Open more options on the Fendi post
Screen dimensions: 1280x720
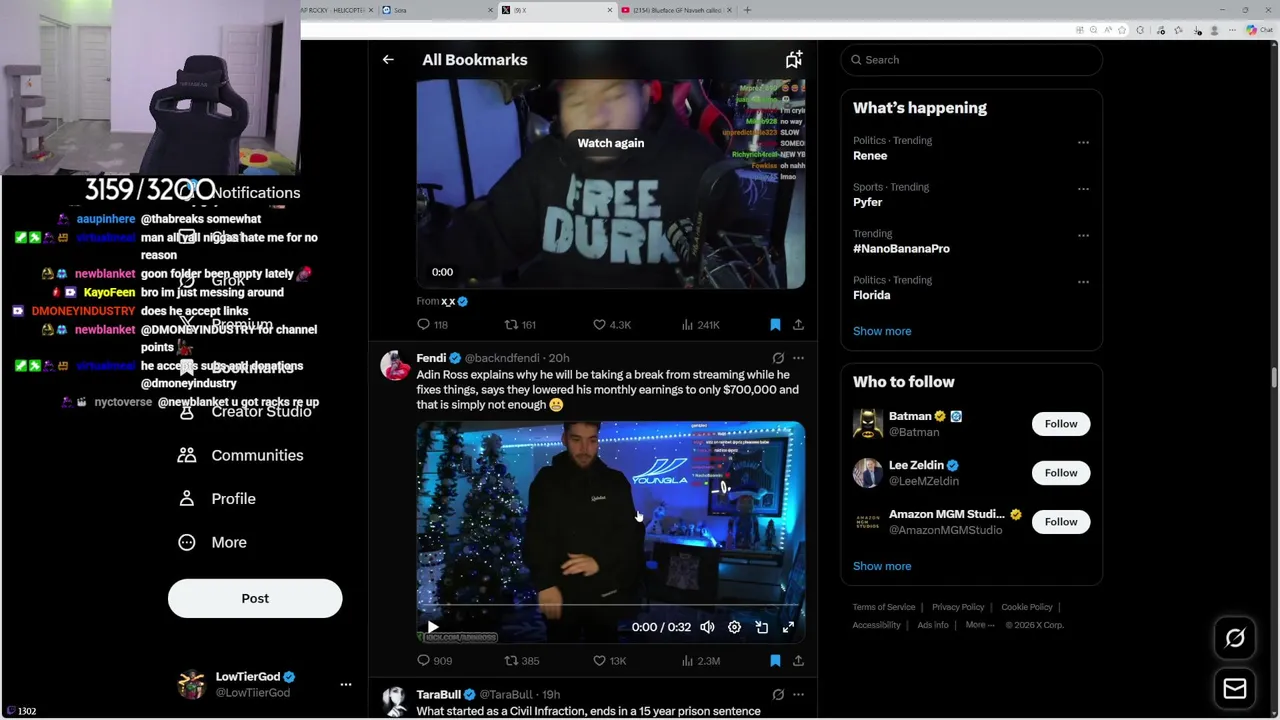[x=798, y=358]
